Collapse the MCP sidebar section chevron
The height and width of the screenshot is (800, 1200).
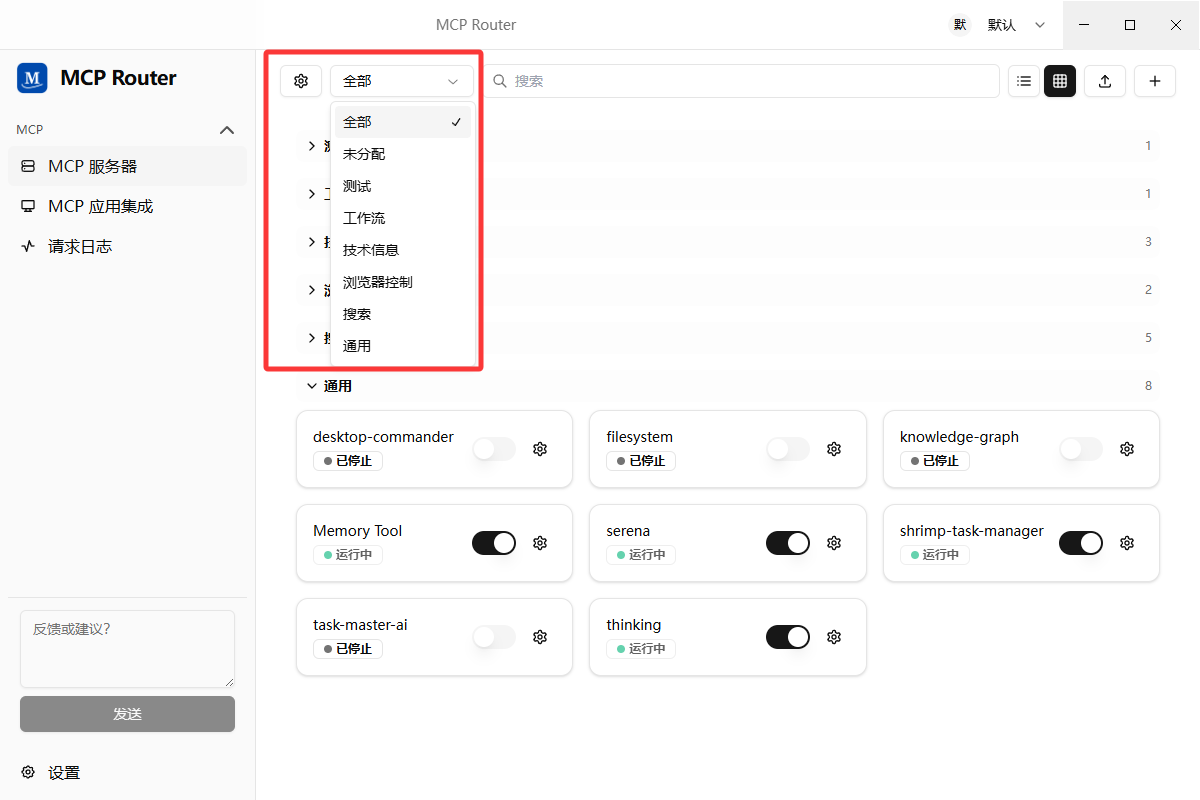tap(227, 130)
